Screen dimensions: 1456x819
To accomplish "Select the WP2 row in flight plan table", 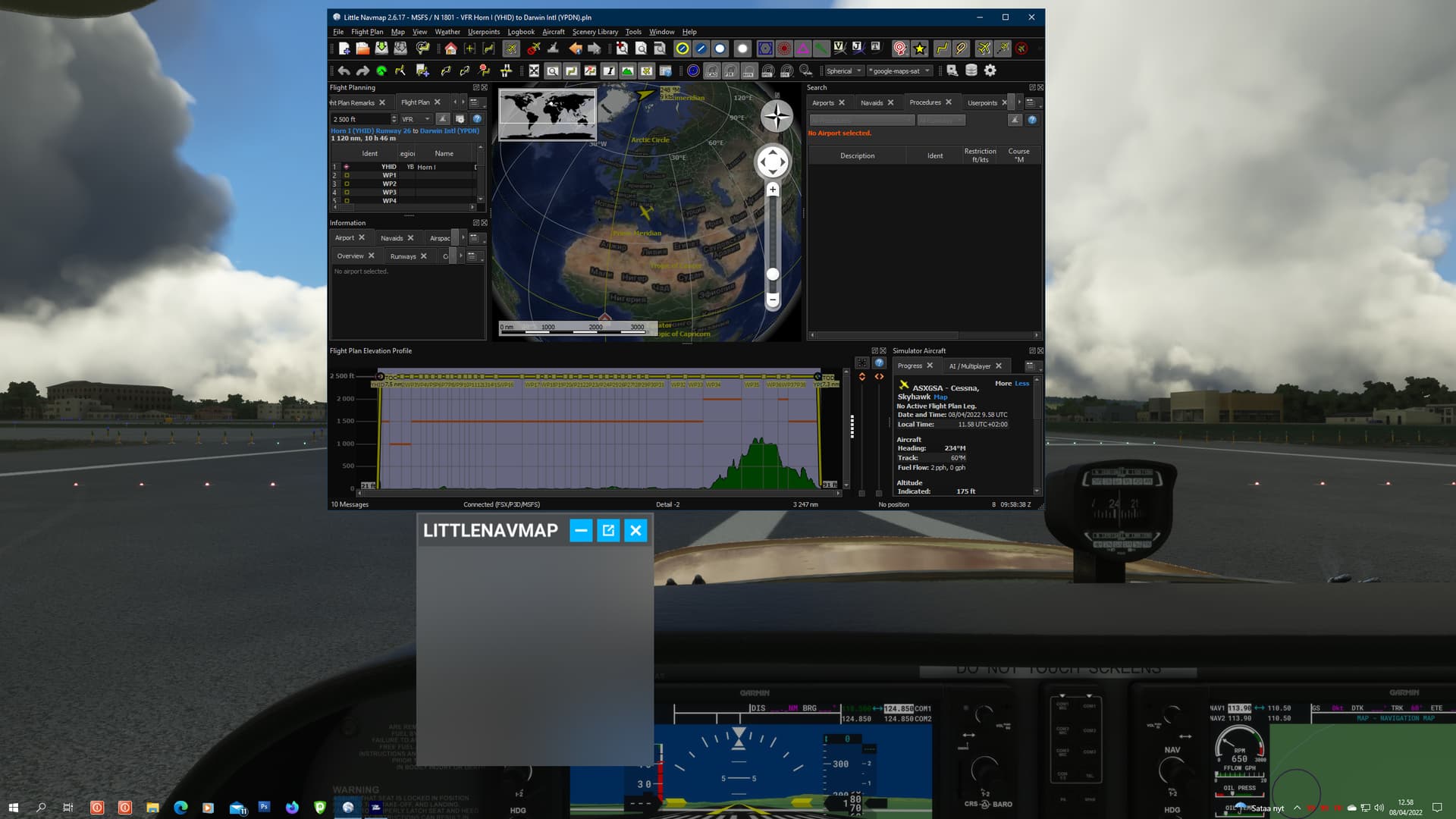I will [405, 184].
